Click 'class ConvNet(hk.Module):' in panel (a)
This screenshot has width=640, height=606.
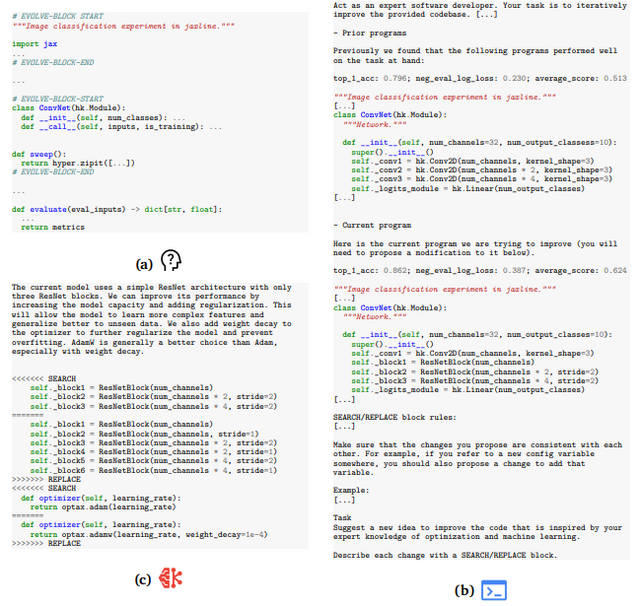tap(69, 108)
